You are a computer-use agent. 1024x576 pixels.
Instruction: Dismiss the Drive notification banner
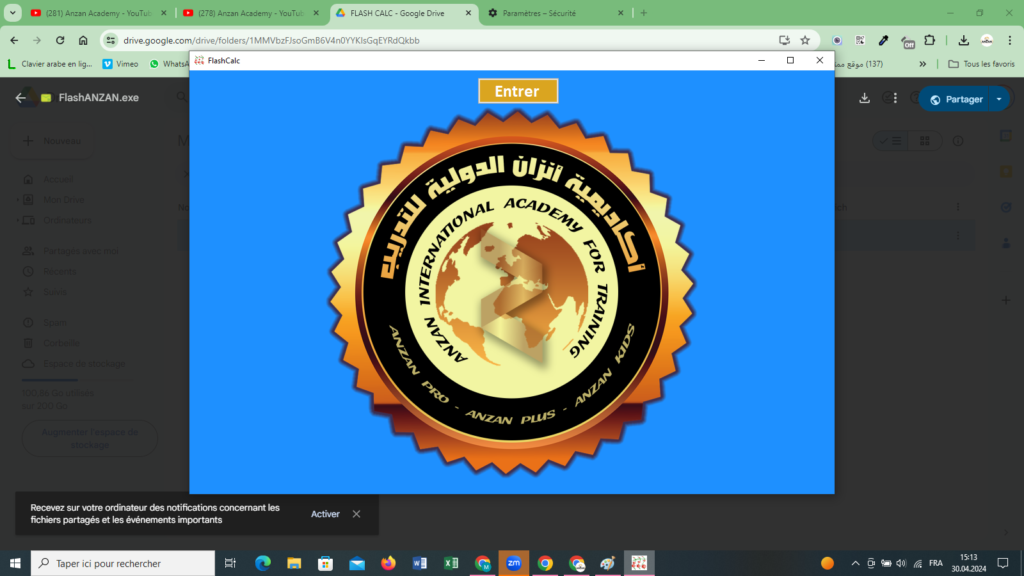click(356, 514)
